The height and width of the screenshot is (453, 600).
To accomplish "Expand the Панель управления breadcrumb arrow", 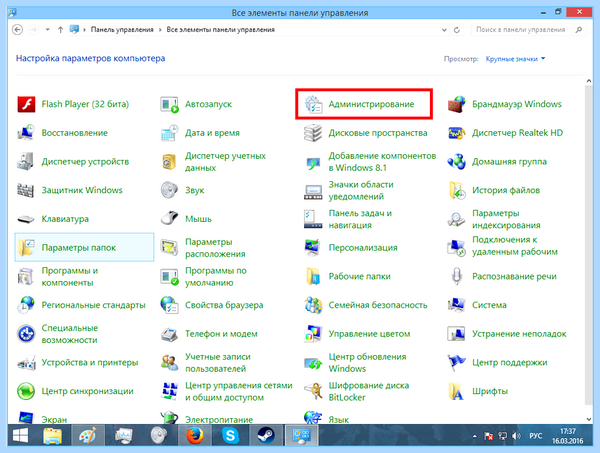I will (x=160, y=29).
